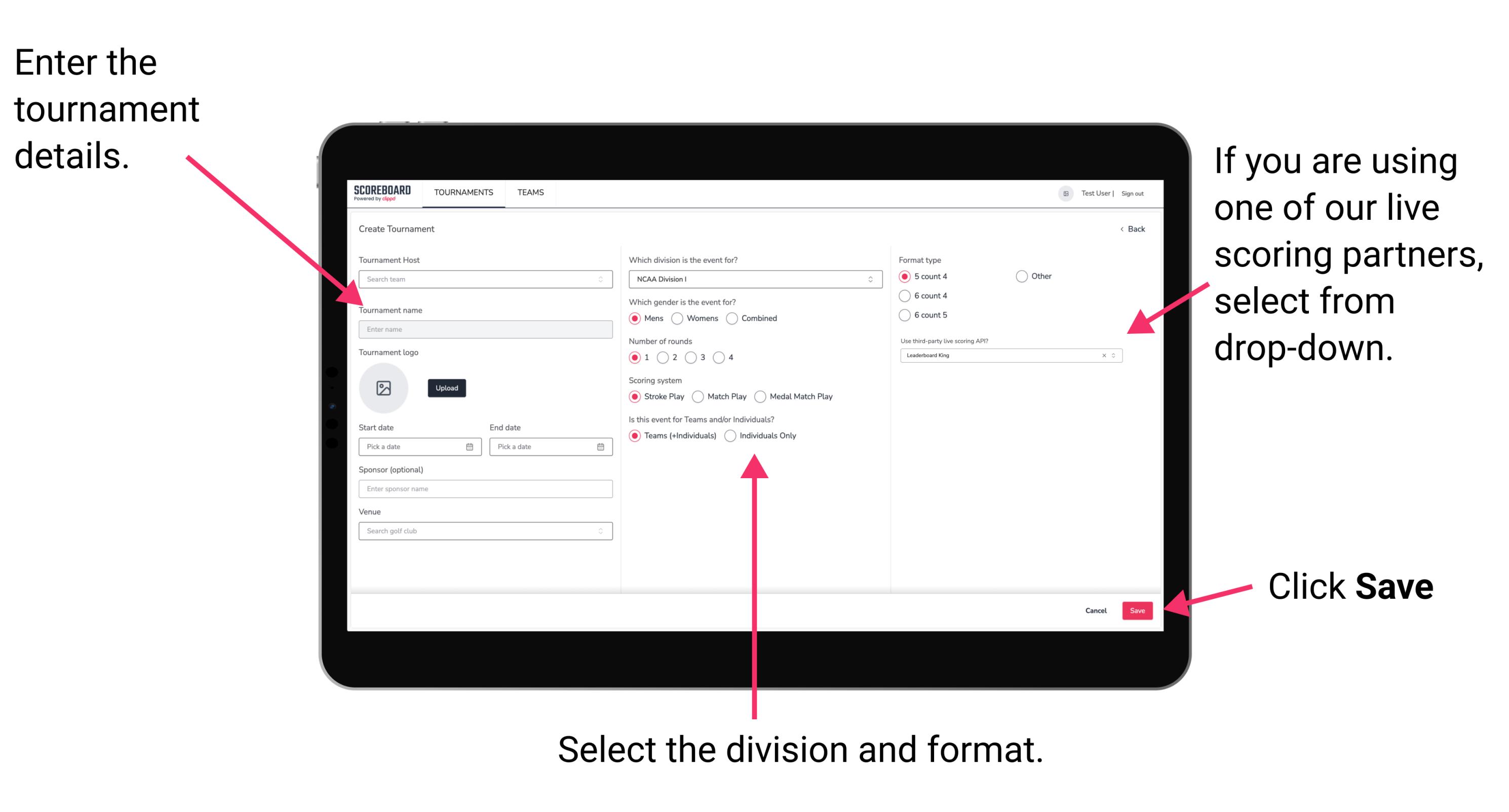Click the Tournament name input field

[x=484, y=328]
